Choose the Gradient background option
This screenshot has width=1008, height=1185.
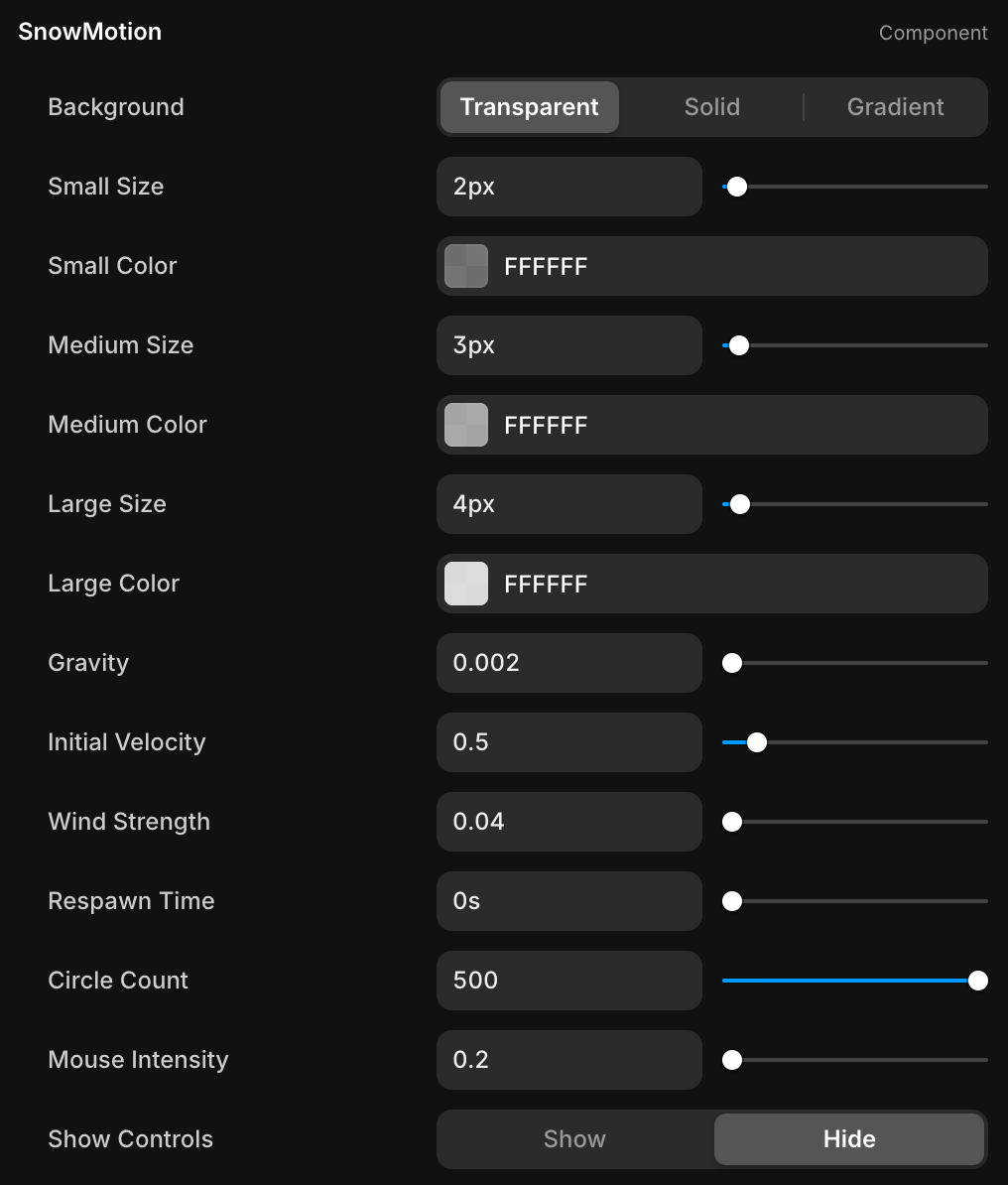(895, 107)
